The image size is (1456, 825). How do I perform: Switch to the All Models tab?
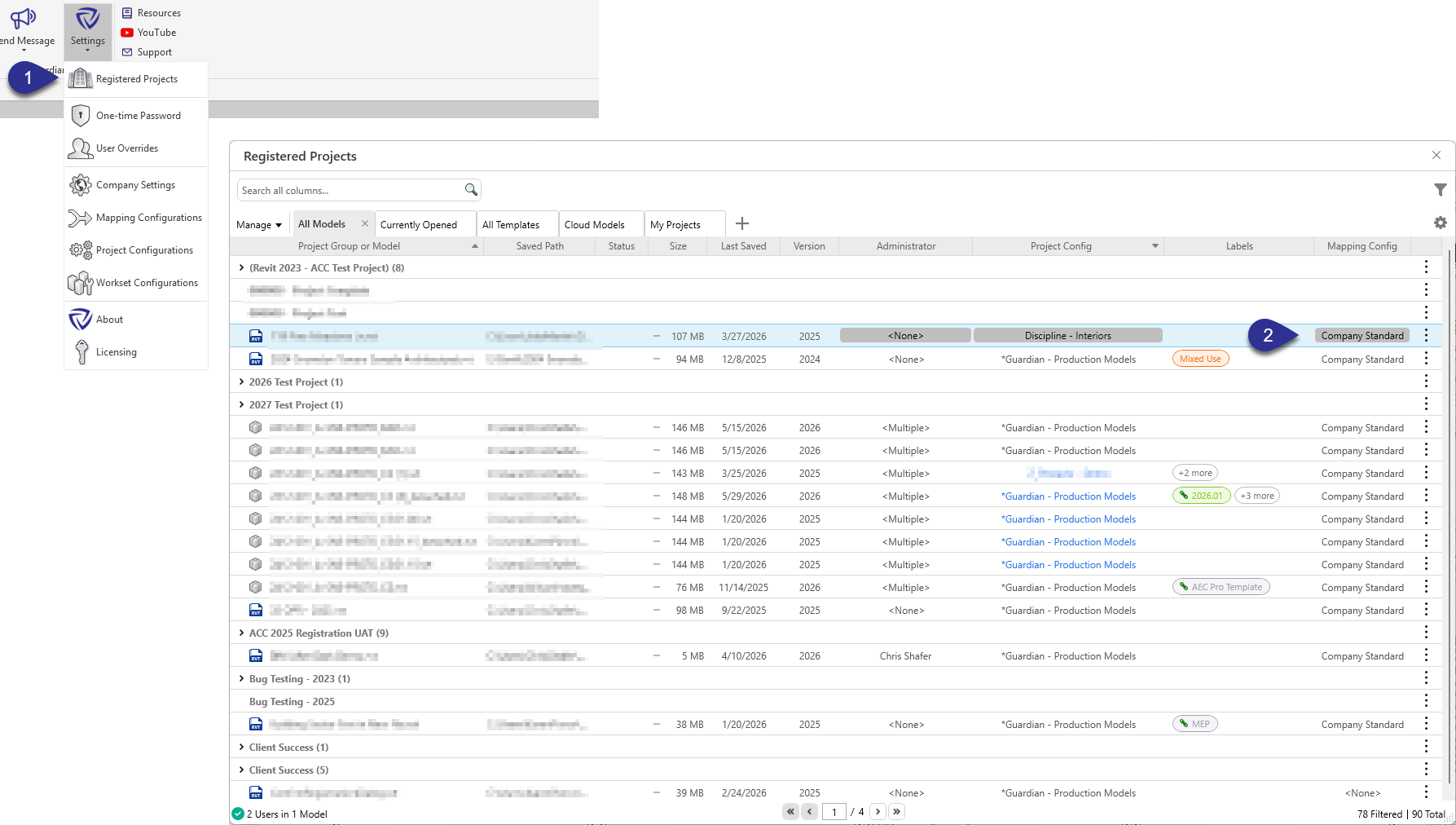322,224
